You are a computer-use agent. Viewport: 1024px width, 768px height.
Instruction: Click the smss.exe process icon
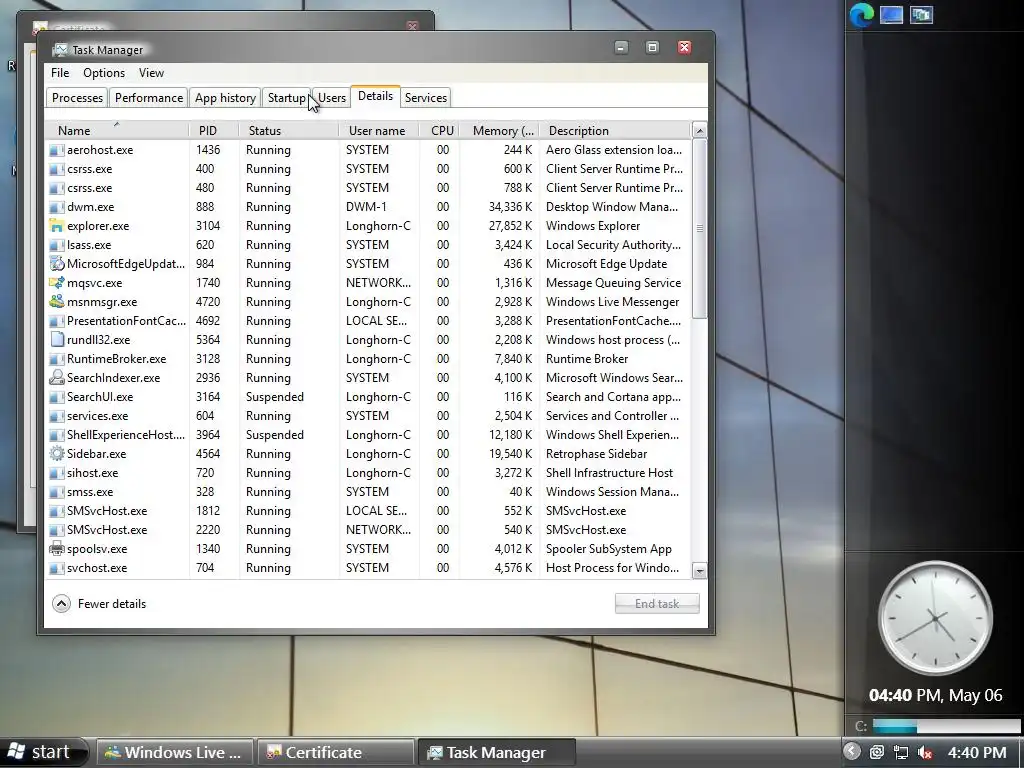click(57, 492)
